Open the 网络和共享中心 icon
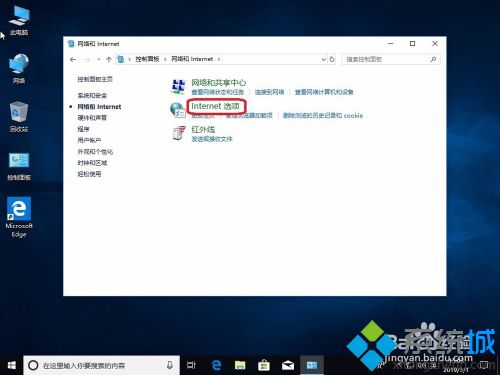The image size is (500, 375). click(x=178, y=86)
